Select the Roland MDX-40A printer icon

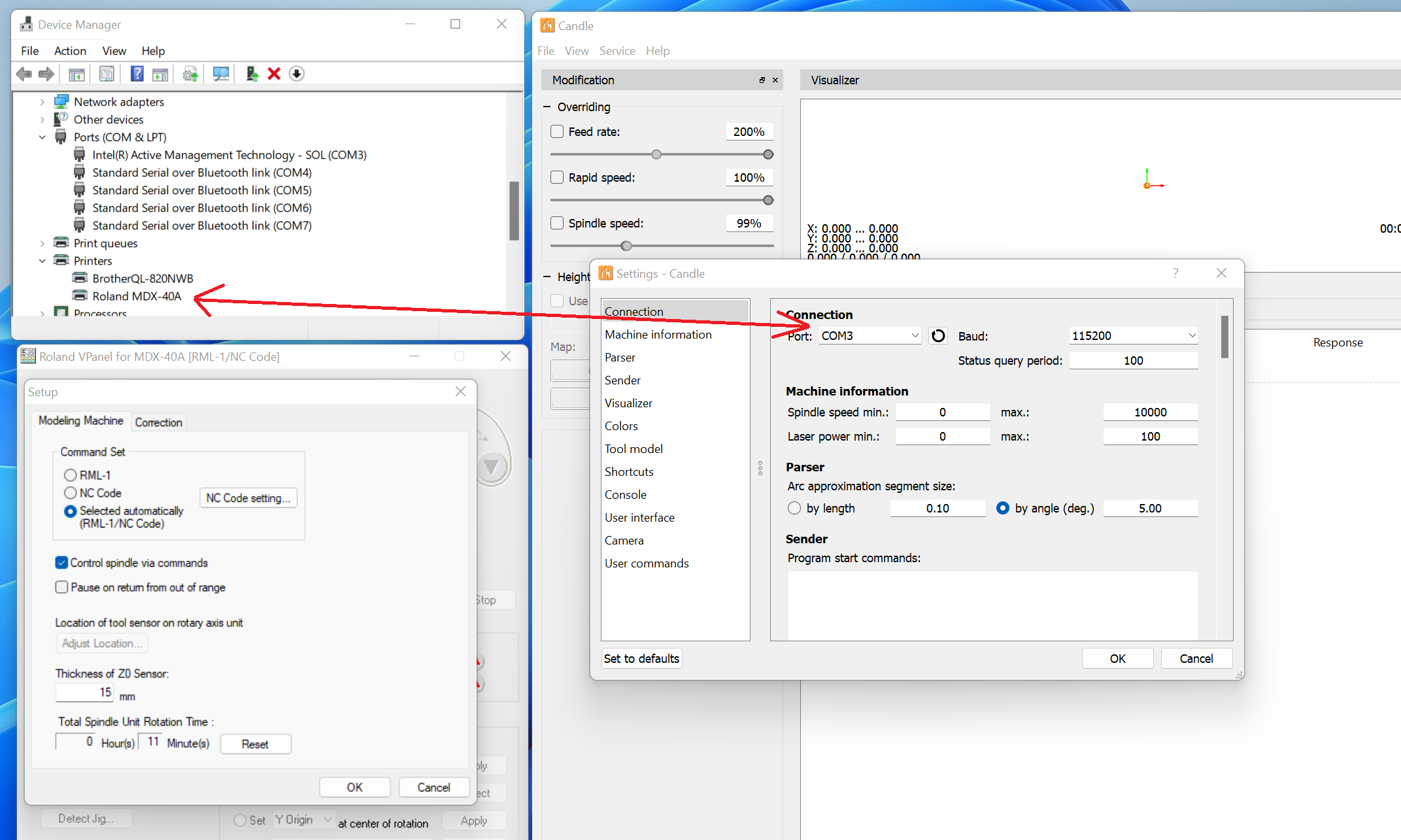point(80,296)
